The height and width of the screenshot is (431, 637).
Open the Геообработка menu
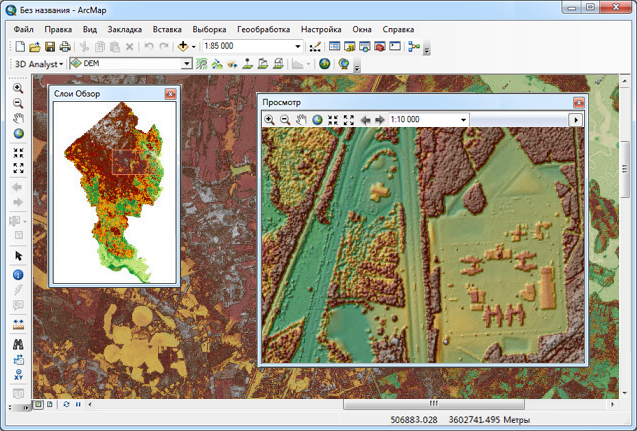point(264,29)
